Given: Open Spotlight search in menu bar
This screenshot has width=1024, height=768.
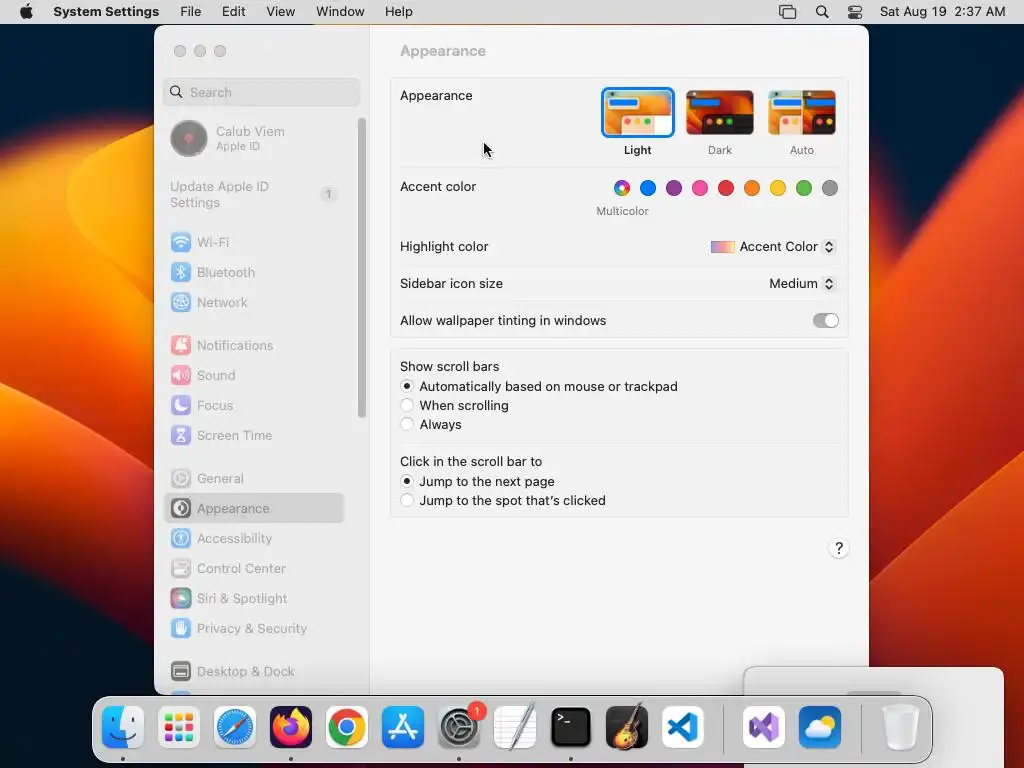Looking at the screenshot, I should tap(822, 12).
